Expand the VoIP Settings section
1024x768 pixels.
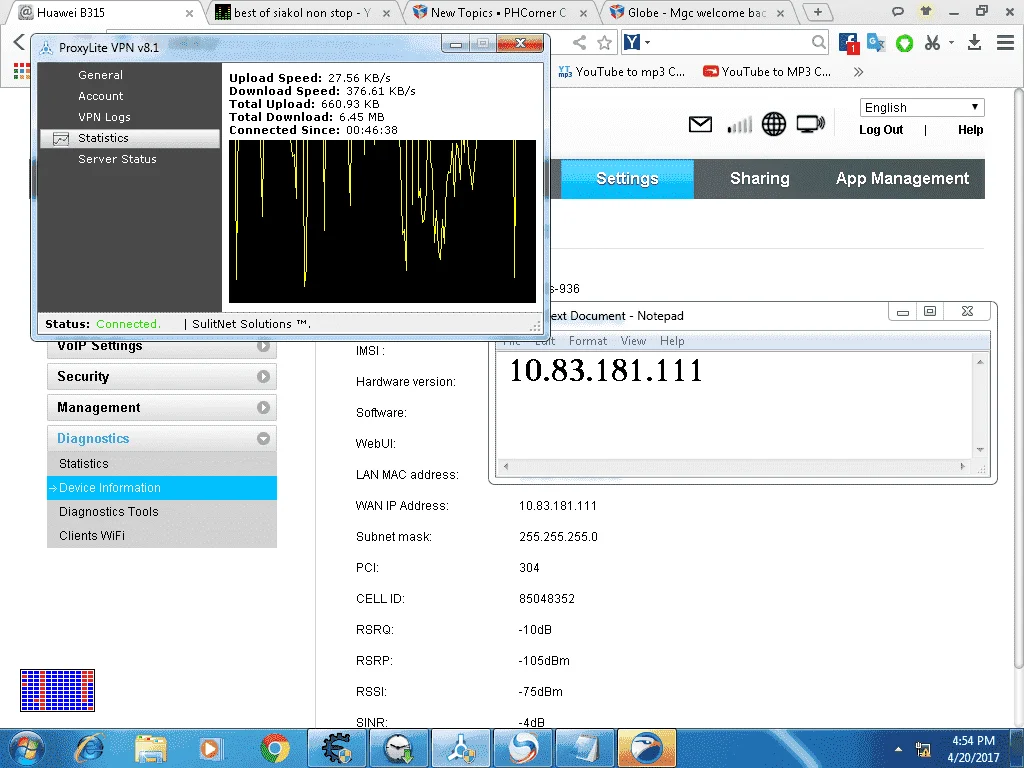[x=162, y=346]
